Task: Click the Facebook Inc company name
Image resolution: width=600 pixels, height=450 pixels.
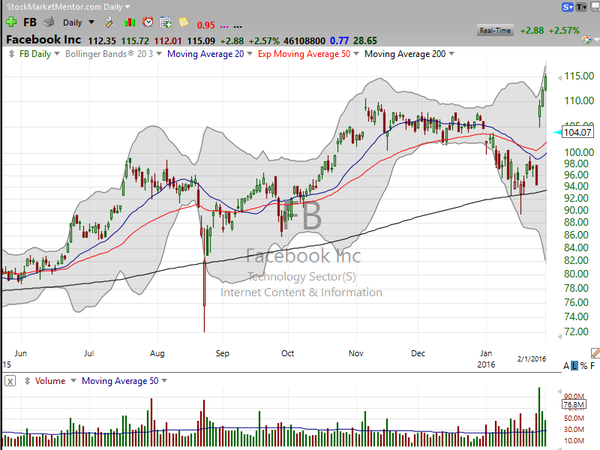Action: click(x=44, y=40)
